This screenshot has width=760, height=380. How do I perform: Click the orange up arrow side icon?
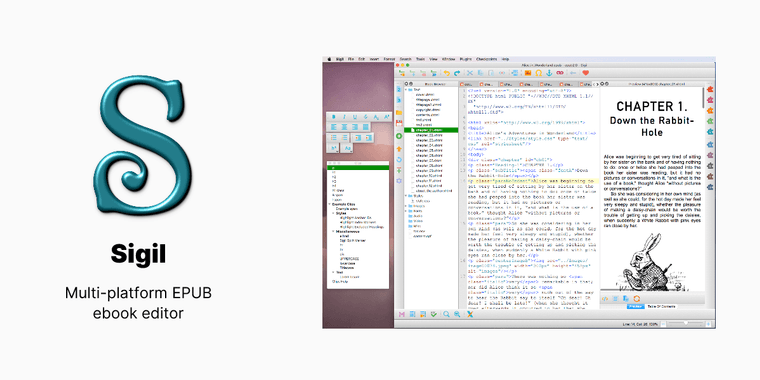(x=399, y=149)
